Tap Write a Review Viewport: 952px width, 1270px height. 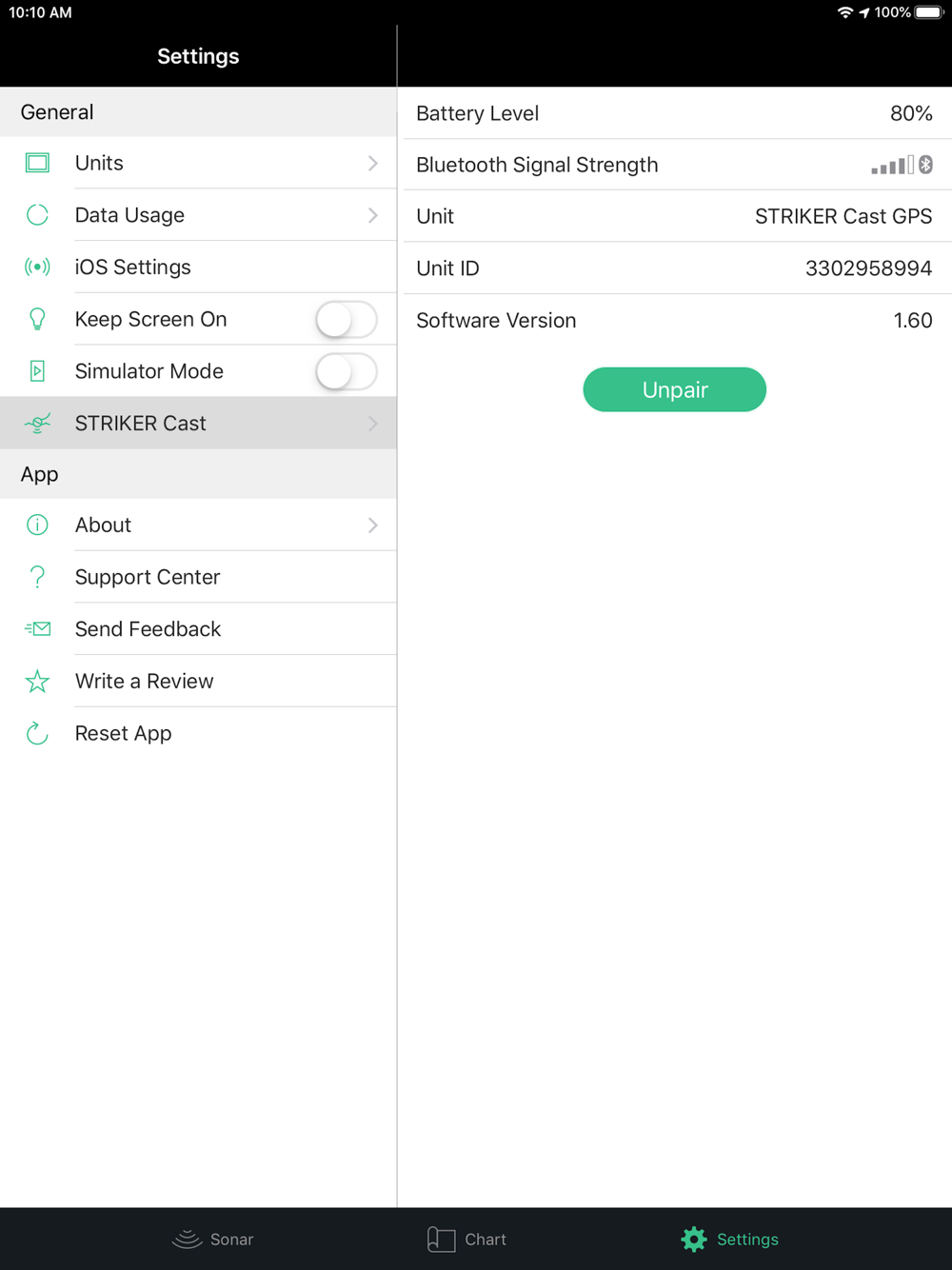click(198, 682)
